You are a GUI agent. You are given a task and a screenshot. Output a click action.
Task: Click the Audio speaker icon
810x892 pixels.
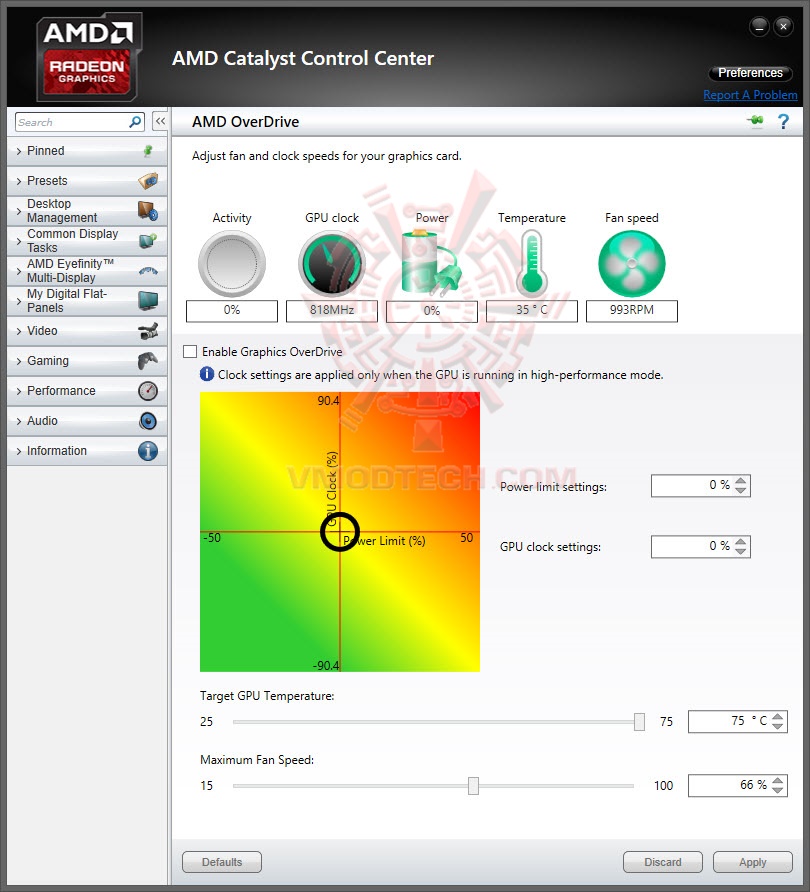coord(148,421)
